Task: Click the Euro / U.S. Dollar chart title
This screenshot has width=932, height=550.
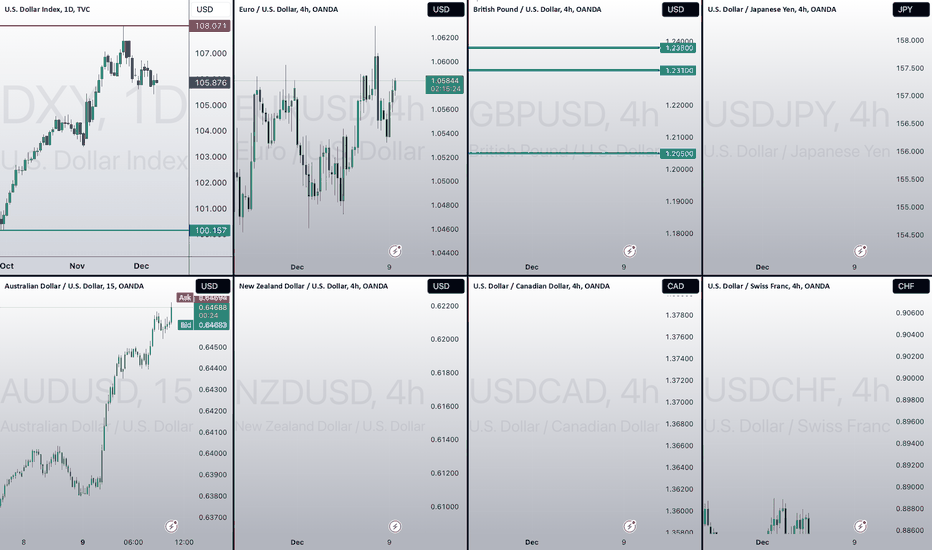Action: pyautogui.click(x=288, y=10)
